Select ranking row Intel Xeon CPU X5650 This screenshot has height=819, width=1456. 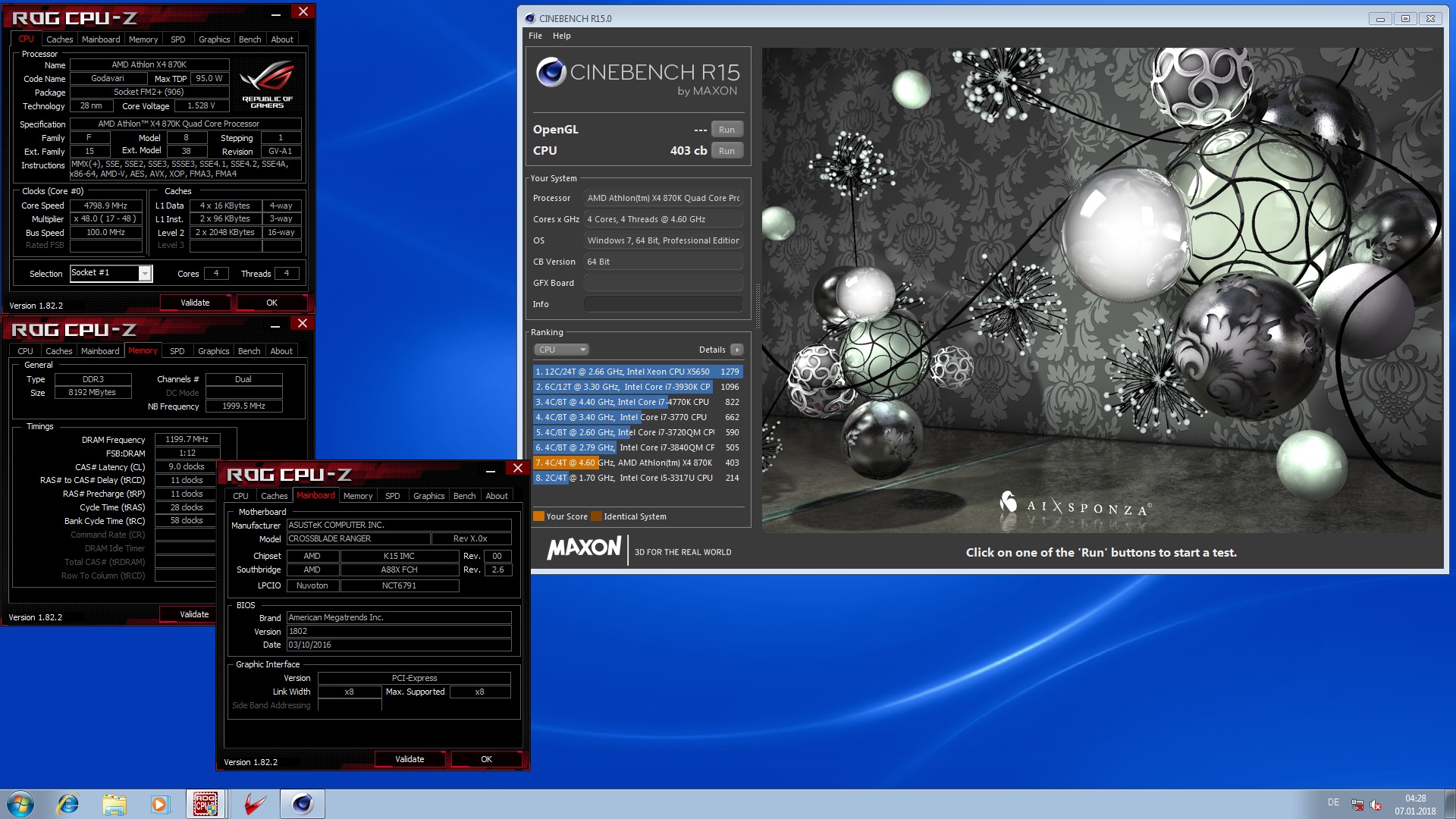pos(637,372)
